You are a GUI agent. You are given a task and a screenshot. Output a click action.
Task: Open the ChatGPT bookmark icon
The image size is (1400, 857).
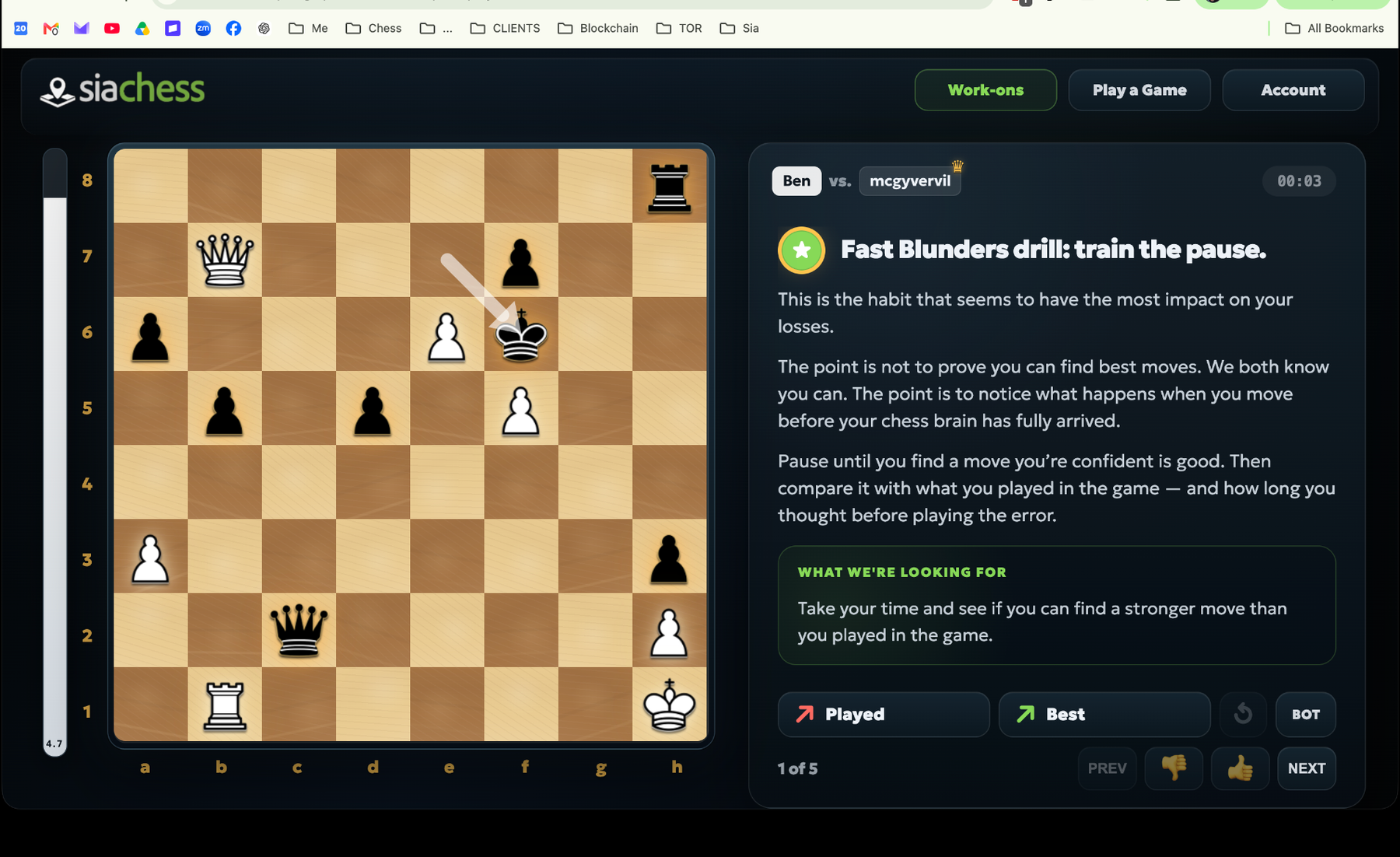[264, 28]
